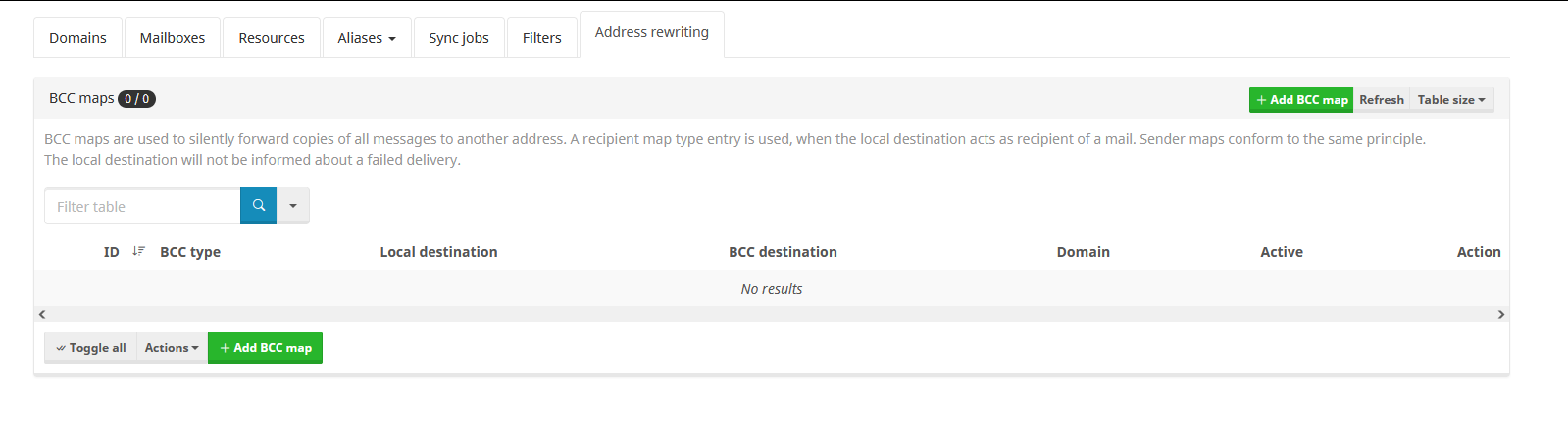Switch to the Mailboxes tab
Screen dimensions: 1568x443
pyautogui.click(x=173, y=38)
